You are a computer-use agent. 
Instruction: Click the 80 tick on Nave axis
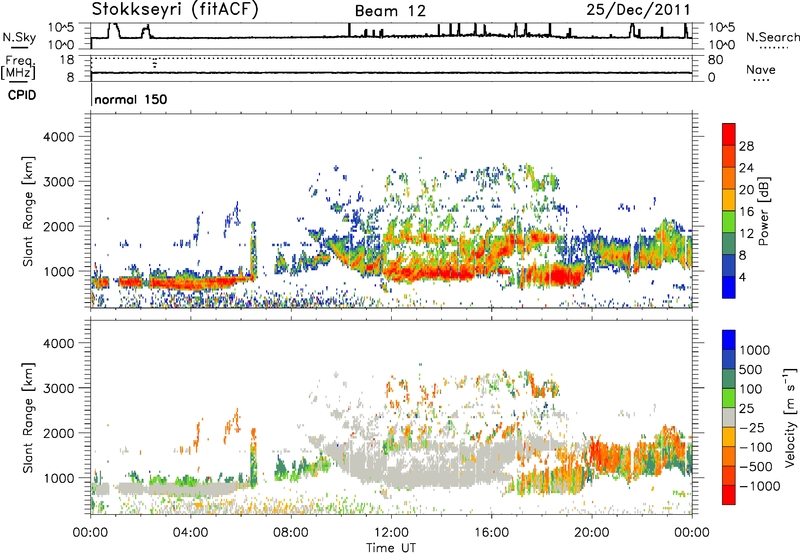(x=715, y=60)
